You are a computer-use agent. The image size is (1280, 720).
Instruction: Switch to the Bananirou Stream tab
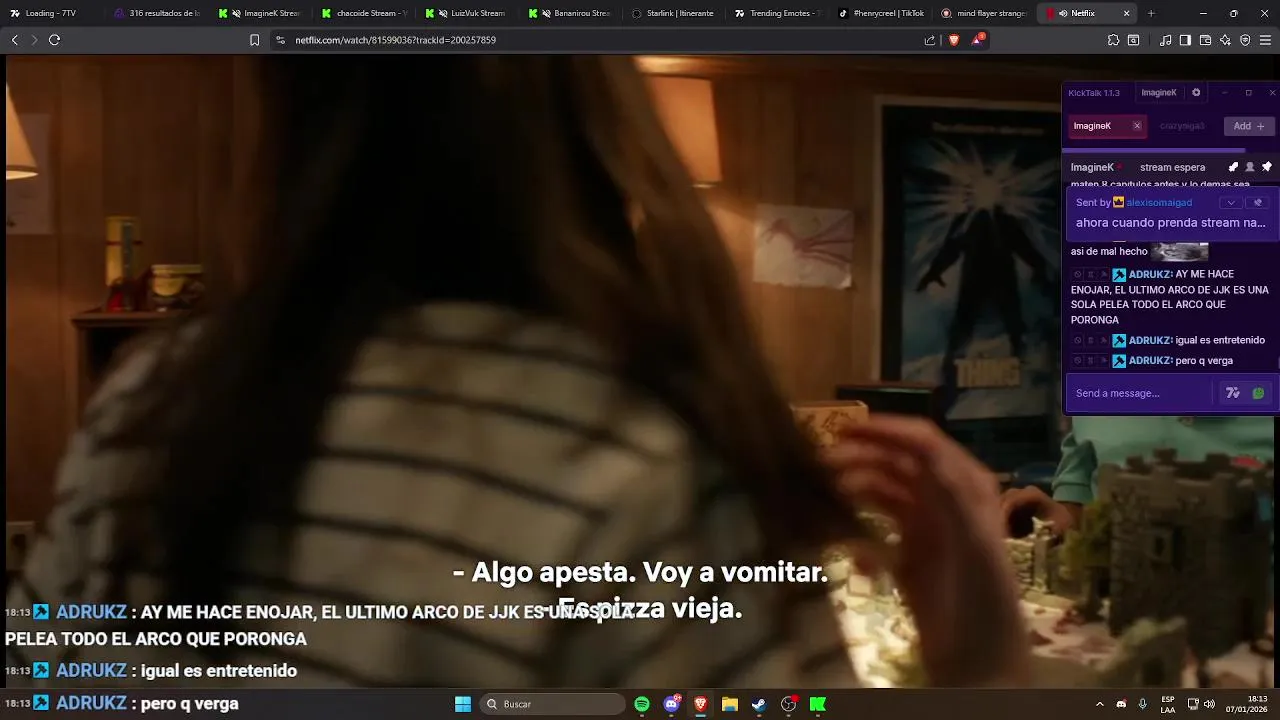click(x=570, y=13)
